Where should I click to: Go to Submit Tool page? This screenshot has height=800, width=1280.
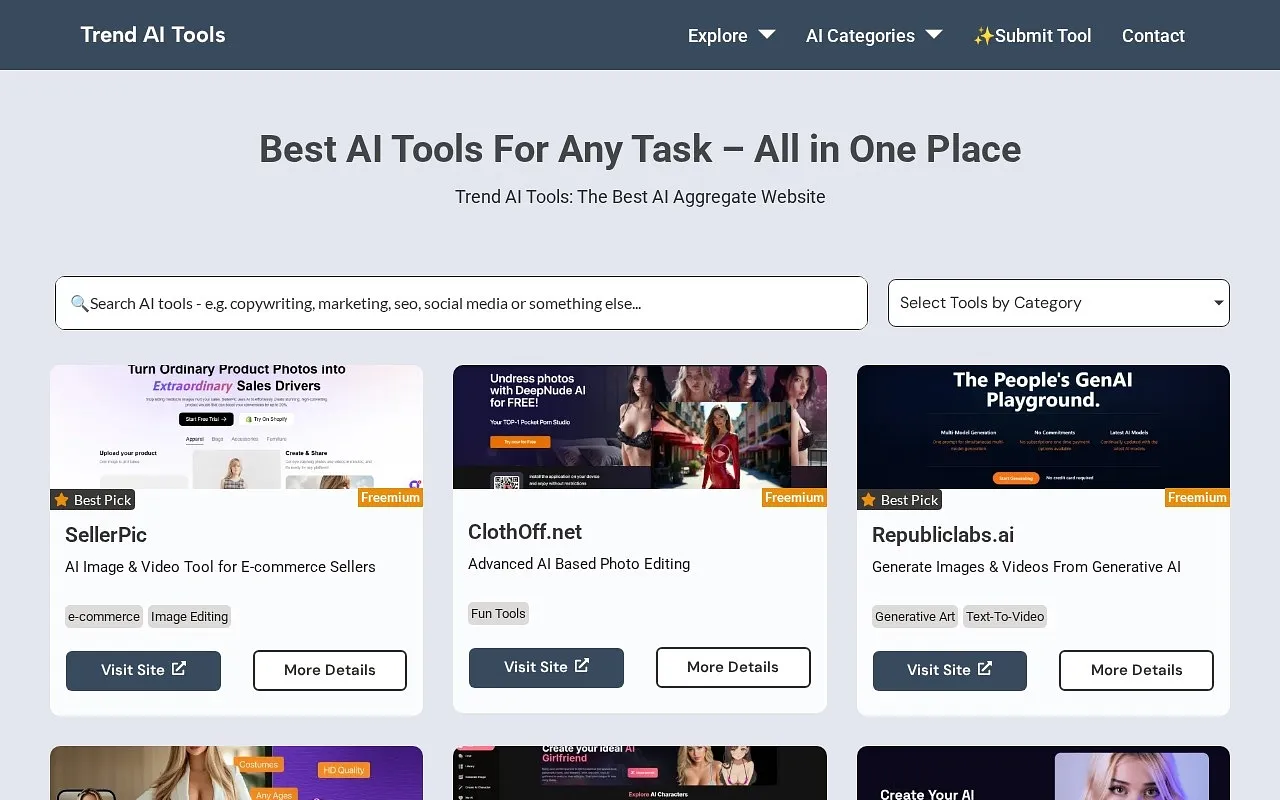[x=1032, y=35]
